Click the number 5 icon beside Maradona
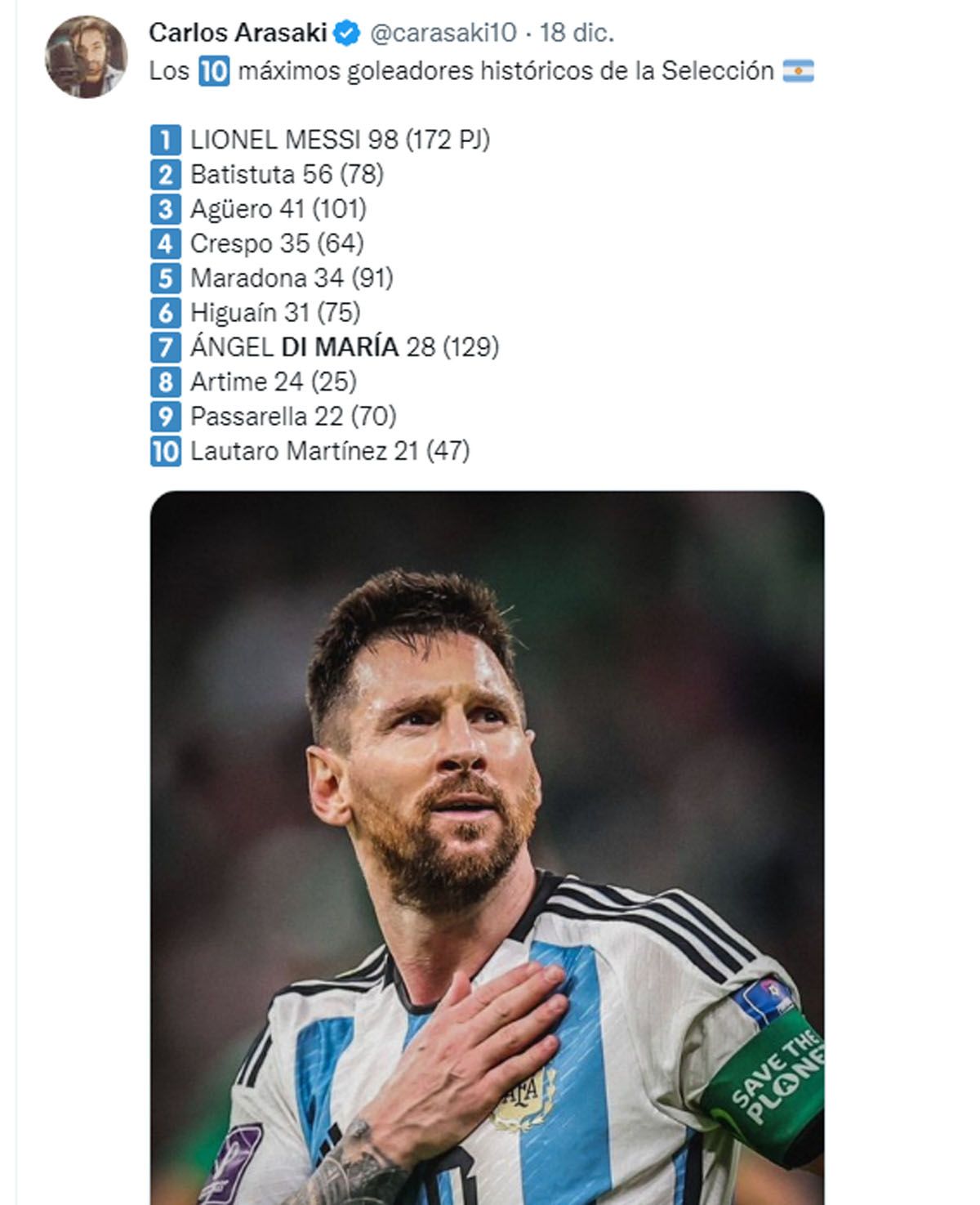Screen dimensions: 980x1205 pos(165,279)
